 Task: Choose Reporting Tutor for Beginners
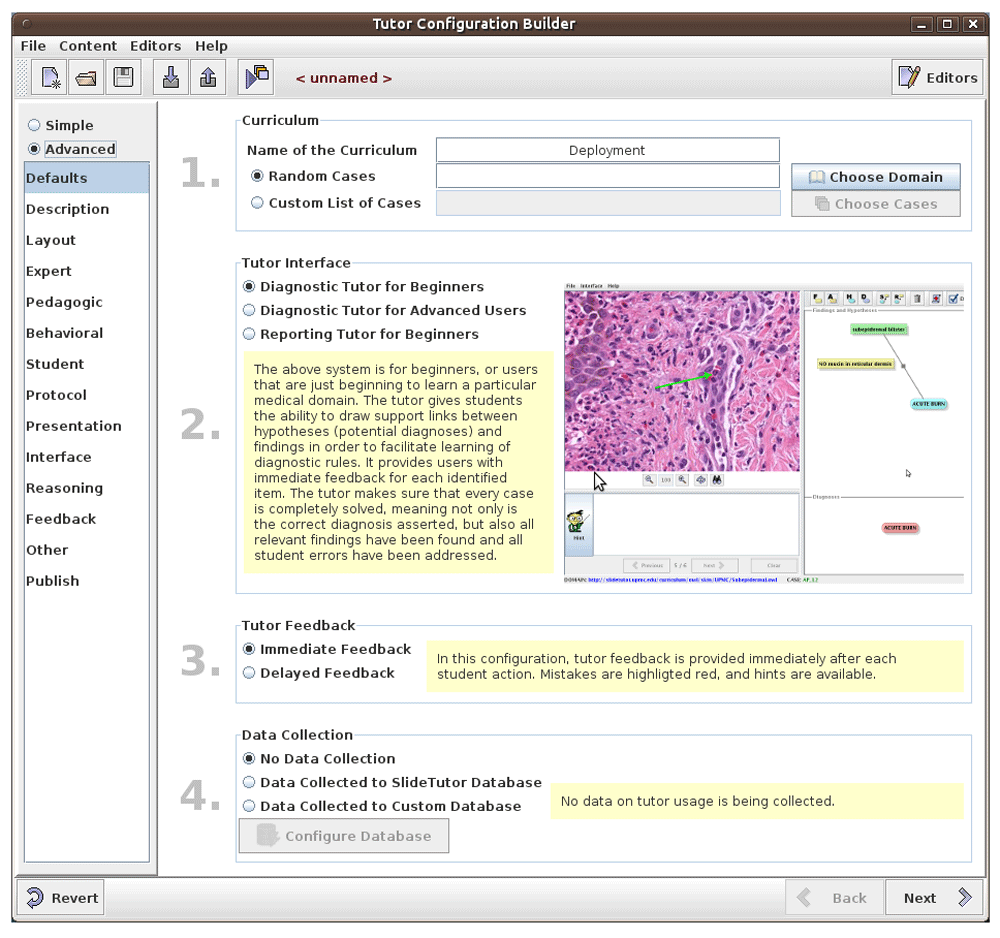pyautogui.click(x=360, y=334)
